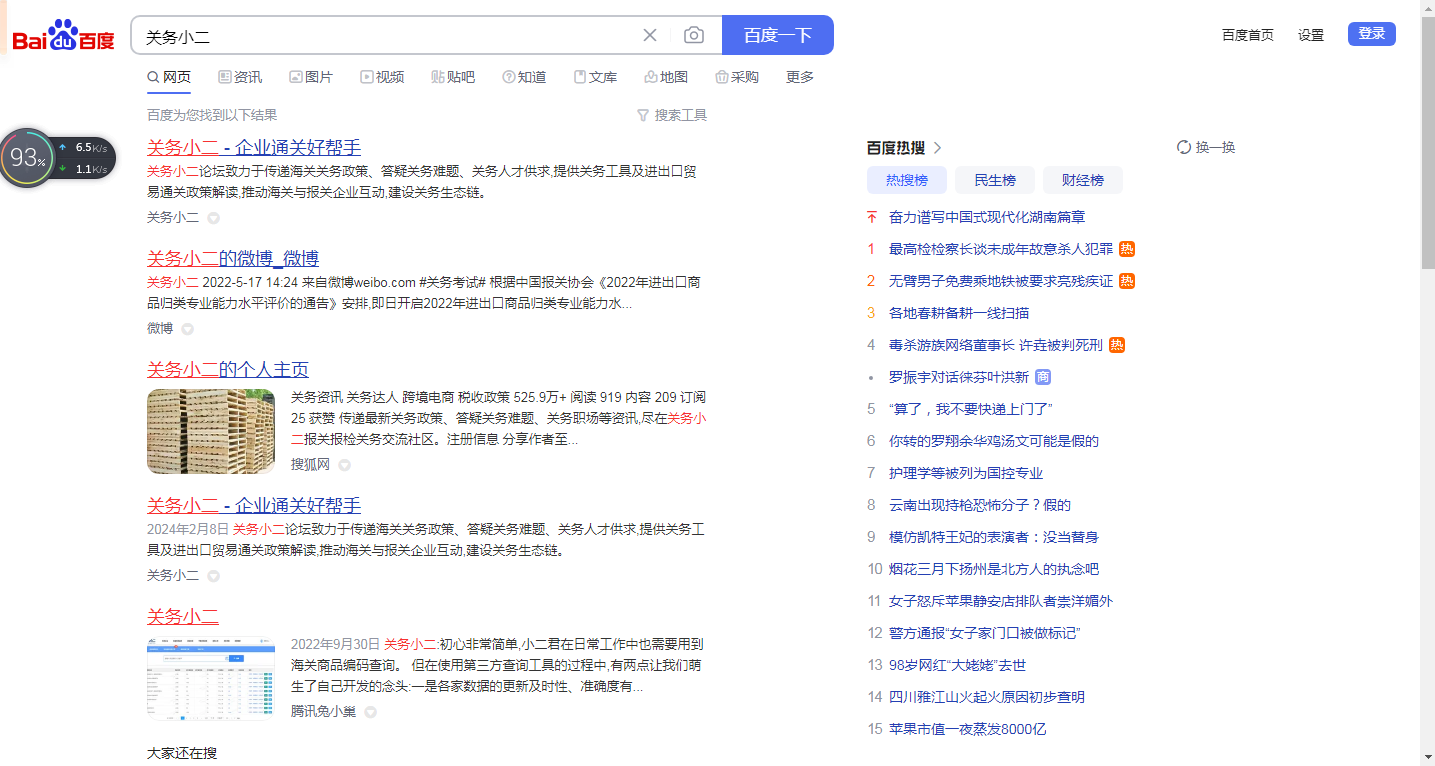1435x766 pixels.
Task: Open 最高检检察长谈未成年故意杀人犯罪
Action: (1001, 249)
